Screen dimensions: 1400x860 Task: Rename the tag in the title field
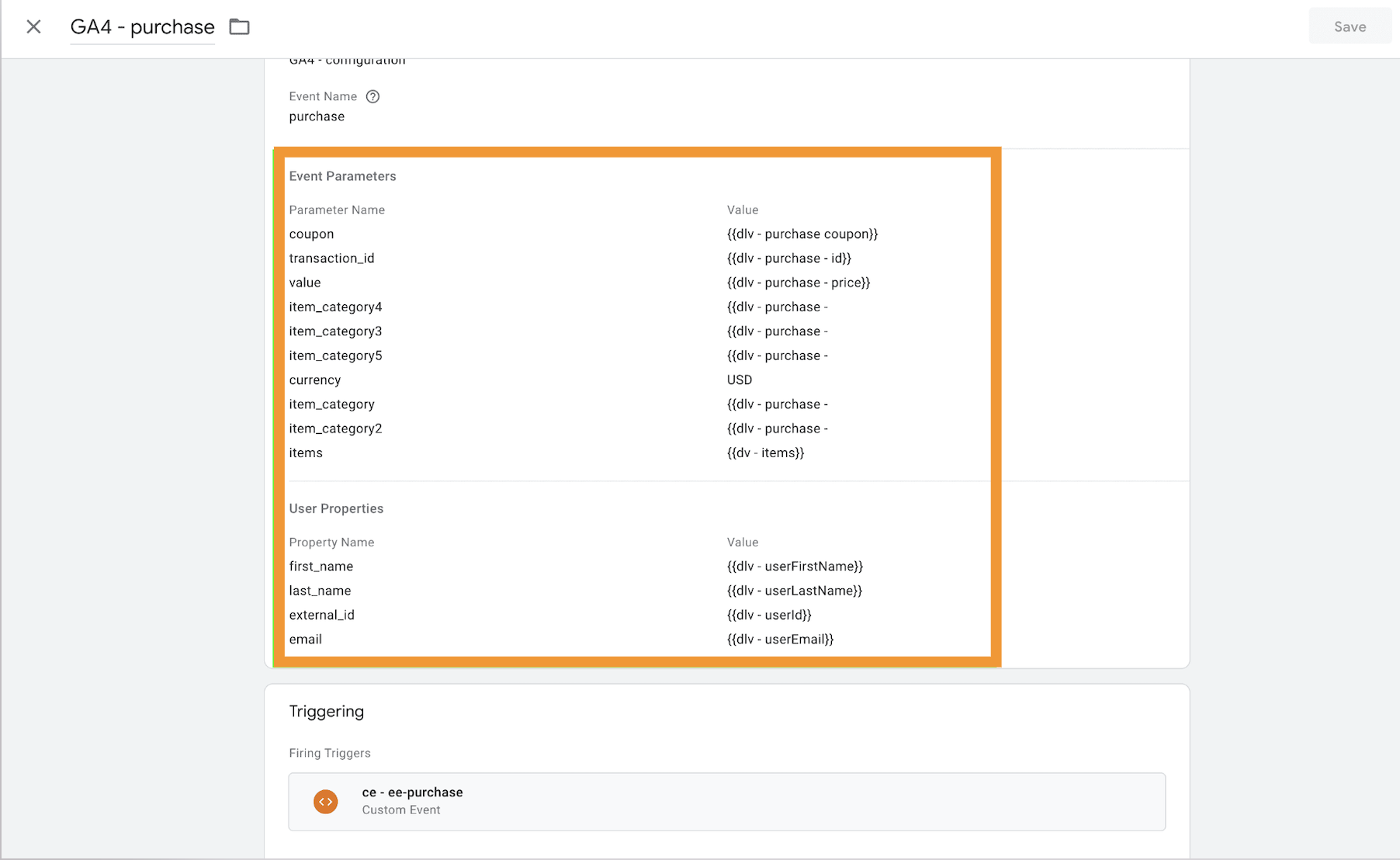(x=142, y=26)
